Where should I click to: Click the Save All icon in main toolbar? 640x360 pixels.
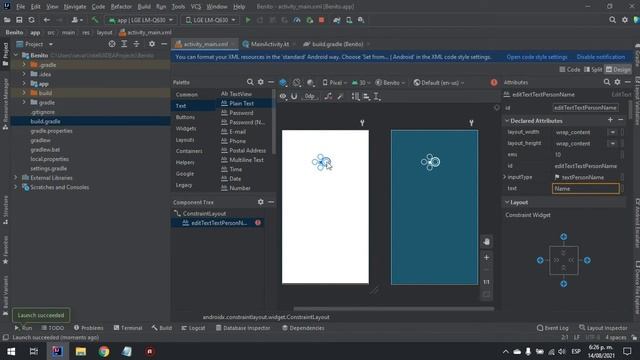[19, 20]
